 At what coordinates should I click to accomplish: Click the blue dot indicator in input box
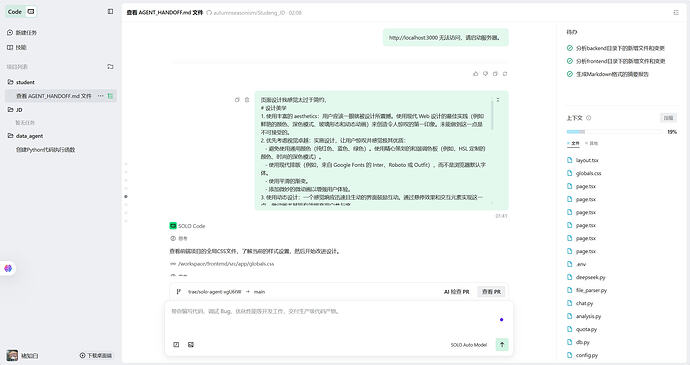pyautogui.click(x=502, y=320)
